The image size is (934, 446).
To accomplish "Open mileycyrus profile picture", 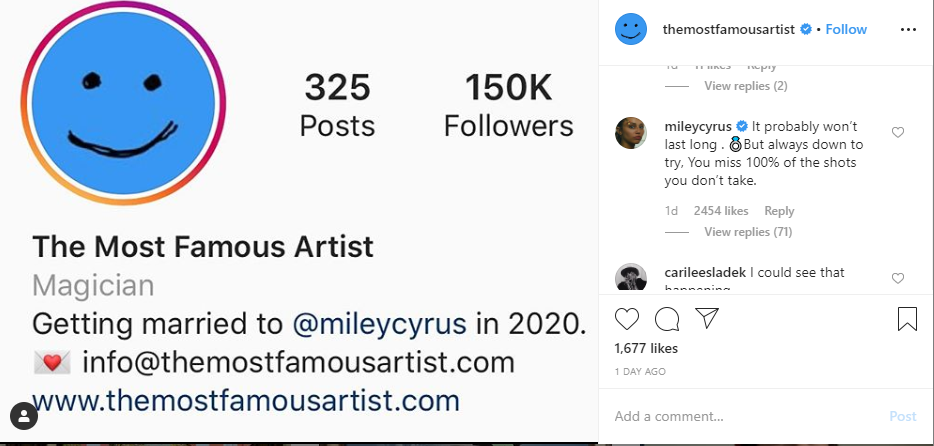I will (631, 133).
